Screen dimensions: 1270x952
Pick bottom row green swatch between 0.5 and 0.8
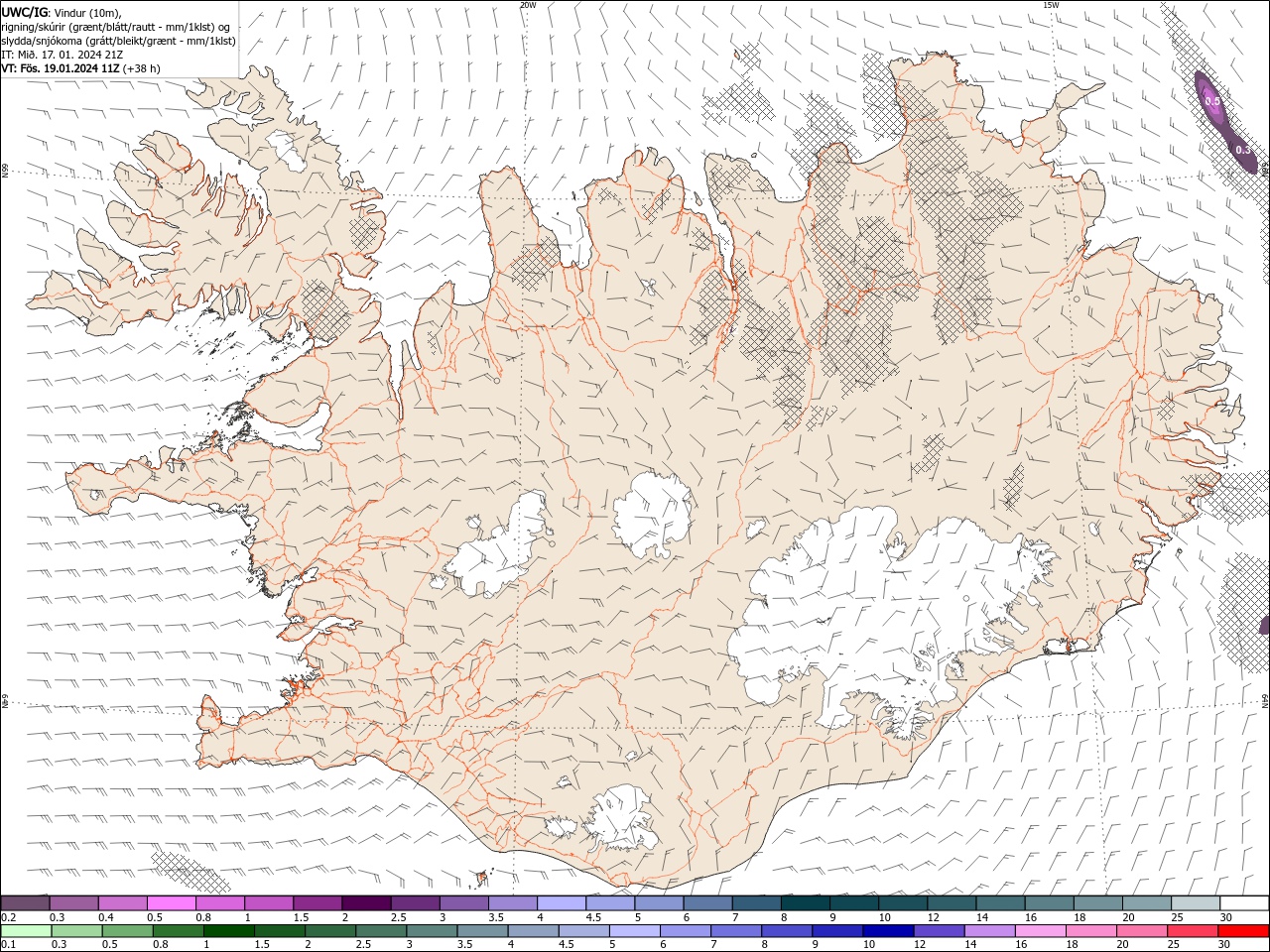(x=127, y=931)
